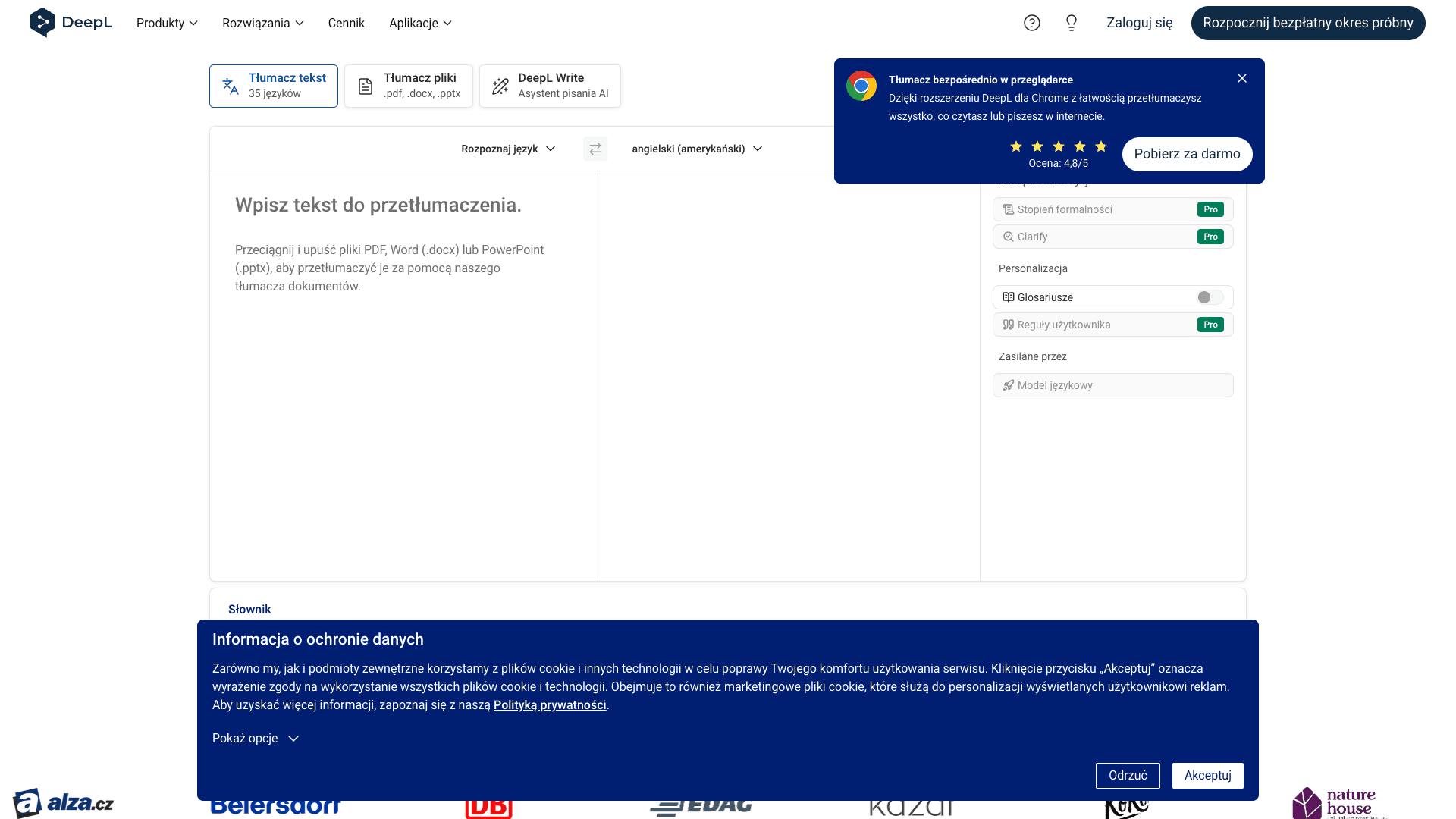Image resolution: width=1456 pixels, height=819 pixels.
Task: Open the Produkty menu
Action: pos(167,23)
